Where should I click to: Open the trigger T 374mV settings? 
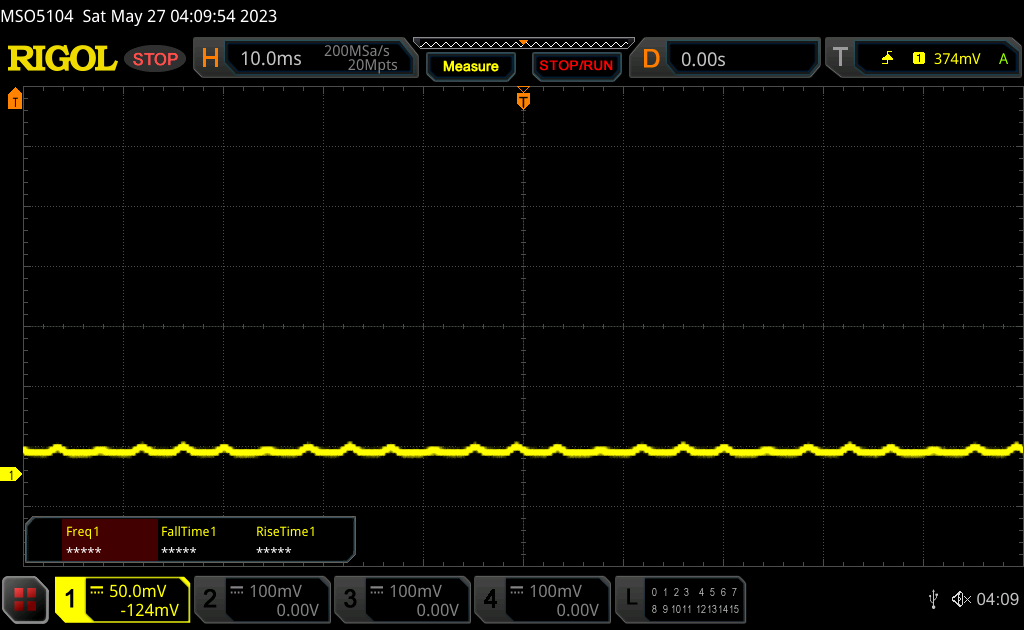coord(921,59)
